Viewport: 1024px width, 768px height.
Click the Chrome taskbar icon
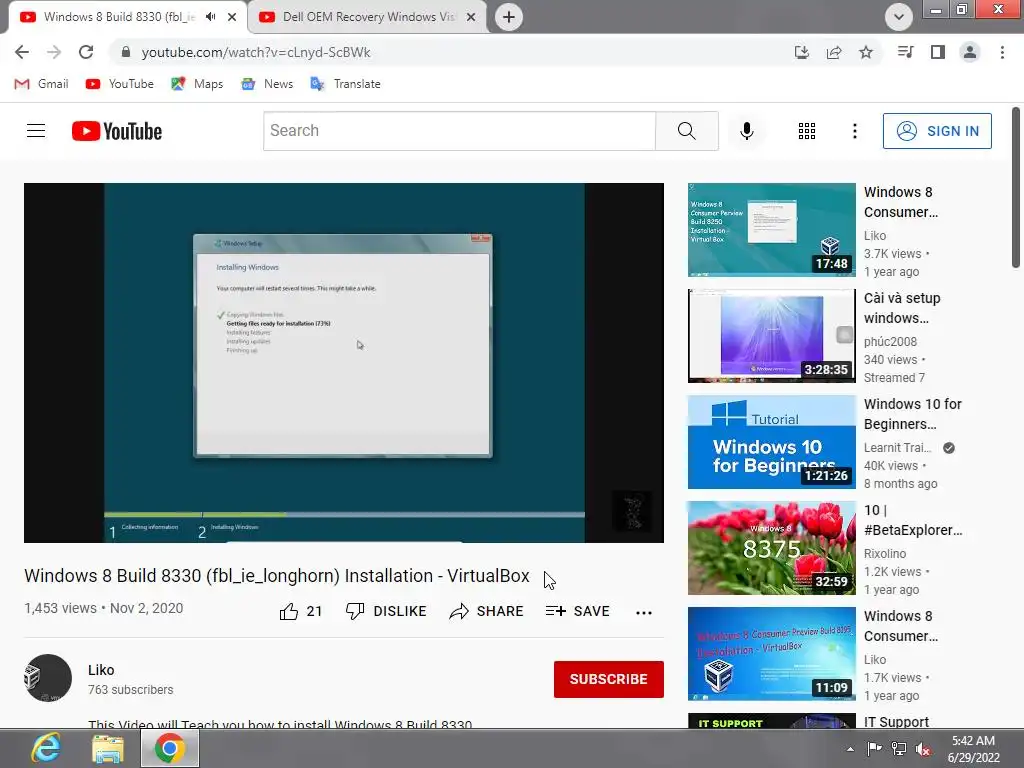(169, 748)
